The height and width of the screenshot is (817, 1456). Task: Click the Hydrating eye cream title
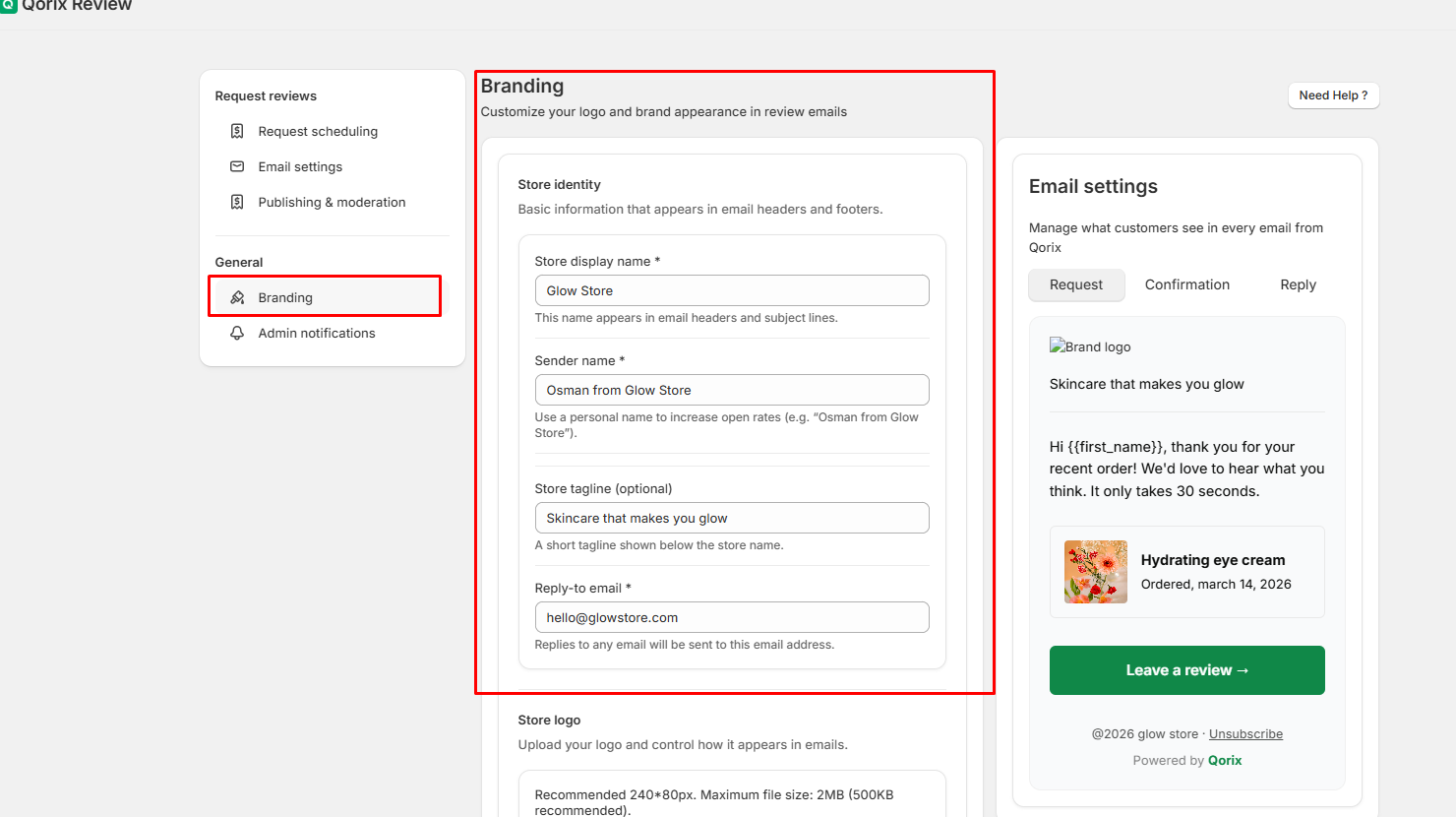point(1213,560)
